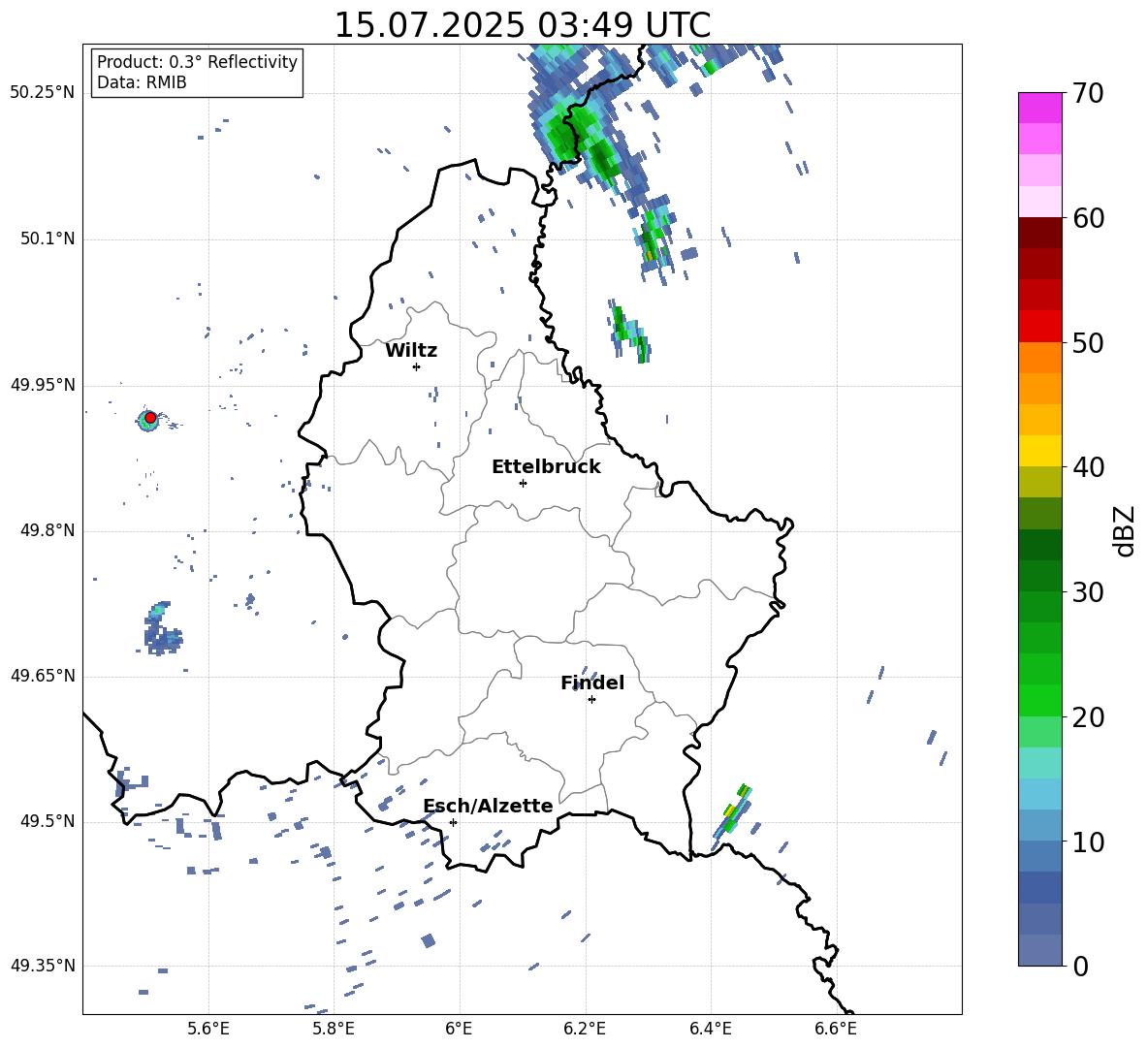Click the 49.65°N latitude label
The image size is (1148, 1048).
[43, 676]
